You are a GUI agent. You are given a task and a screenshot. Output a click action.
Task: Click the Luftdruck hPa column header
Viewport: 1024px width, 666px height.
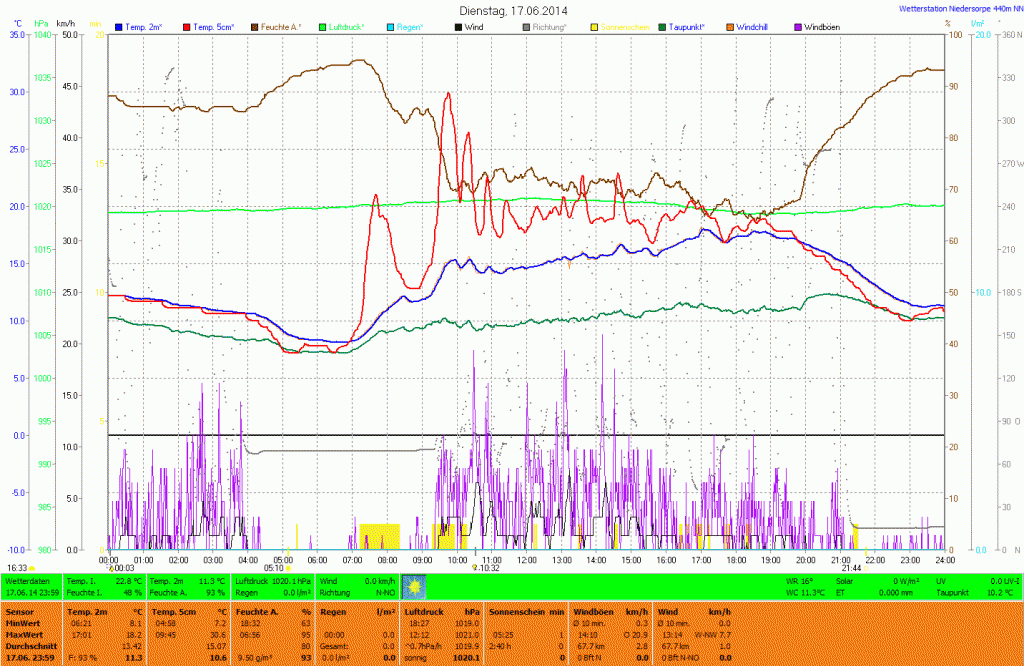436,610
